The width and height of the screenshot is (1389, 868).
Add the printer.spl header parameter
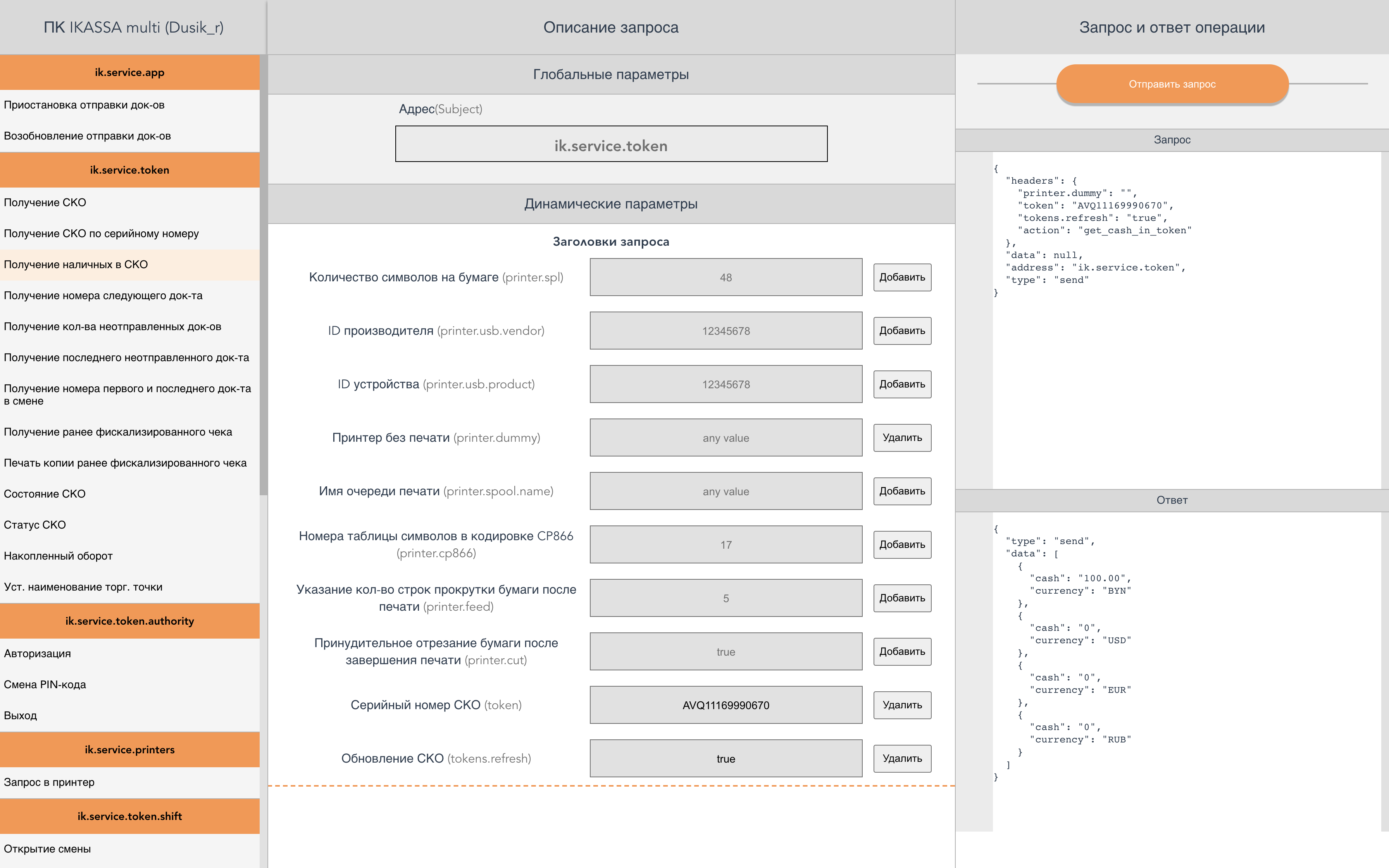click(902, 277)
